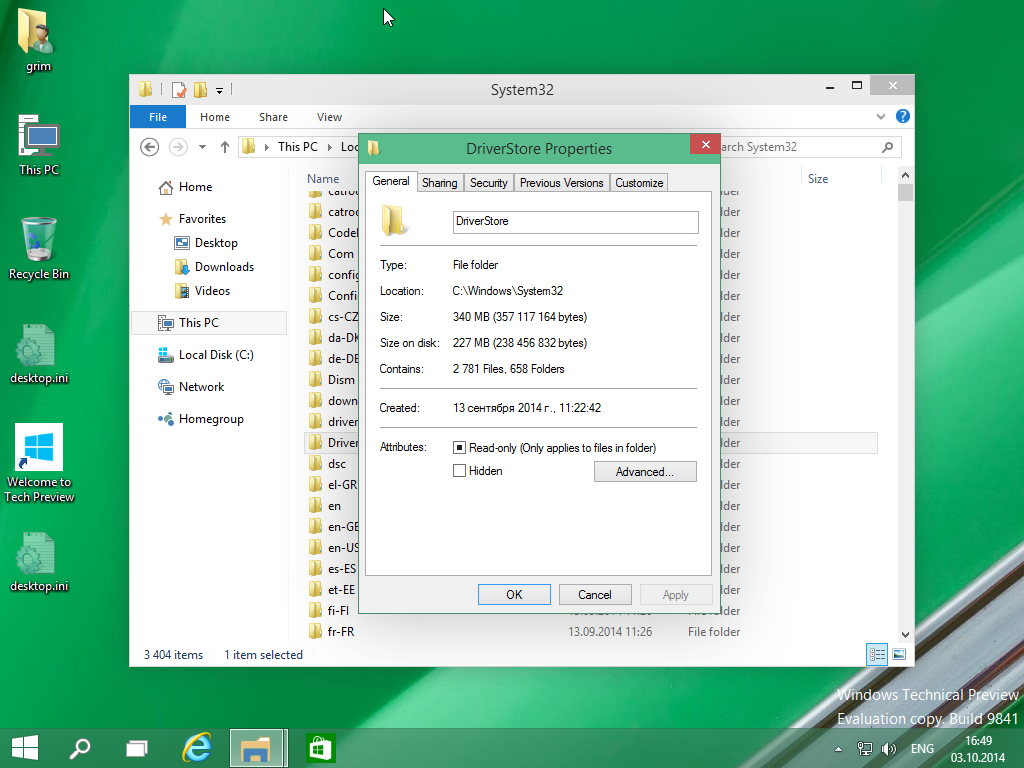Viewport: 1024px width, 768px height.
Task: Switch to the Security tab
Action: pos(488,183)
